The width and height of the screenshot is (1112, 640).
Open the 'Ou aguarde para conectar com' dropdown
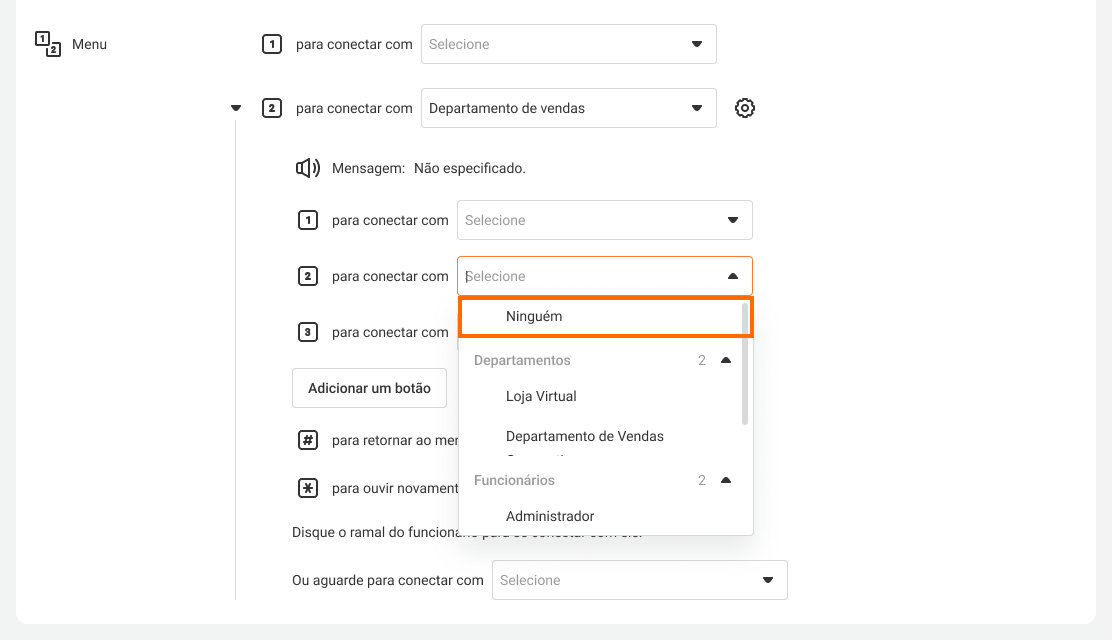639,580
